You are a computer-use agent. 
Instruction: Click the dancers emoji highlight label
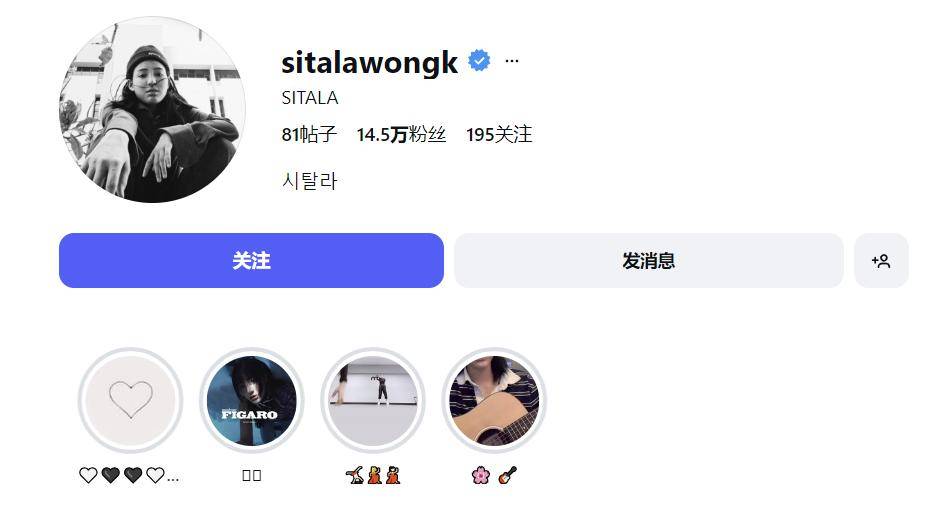[x=373, y=476]
